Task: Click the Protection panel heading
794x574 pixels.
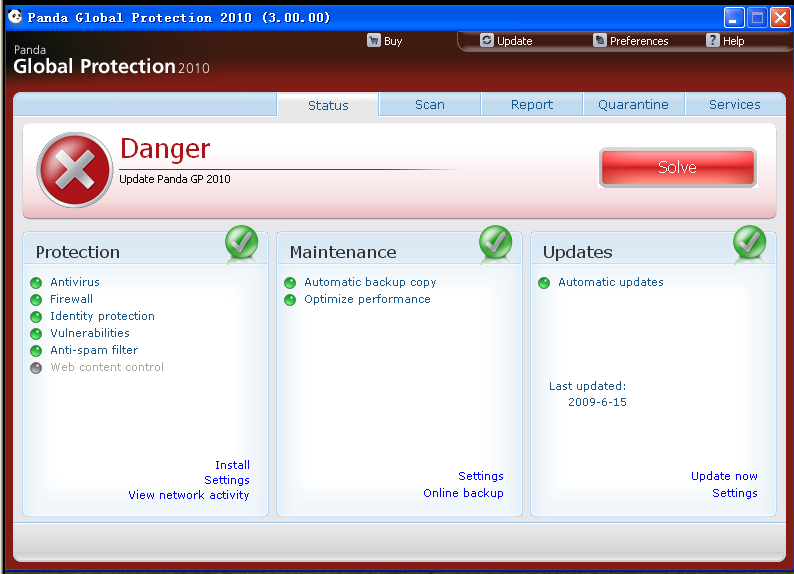Action: click(77, 252)
